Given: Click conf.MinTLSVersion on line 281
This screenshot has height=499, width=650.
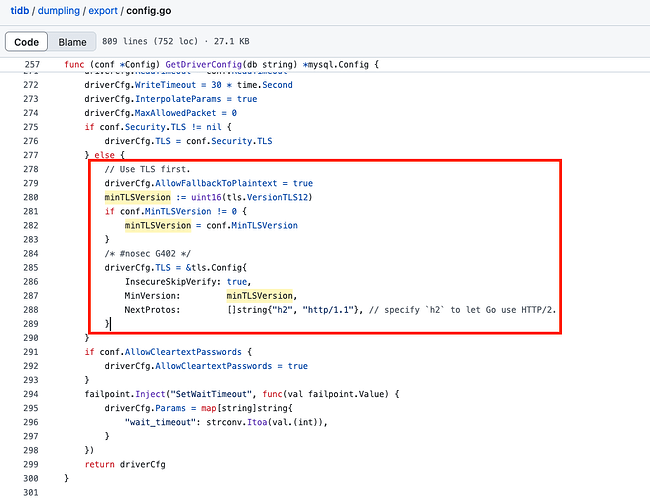Looking at the screenshot, I should pyautogui.click(x=166, y=211).
